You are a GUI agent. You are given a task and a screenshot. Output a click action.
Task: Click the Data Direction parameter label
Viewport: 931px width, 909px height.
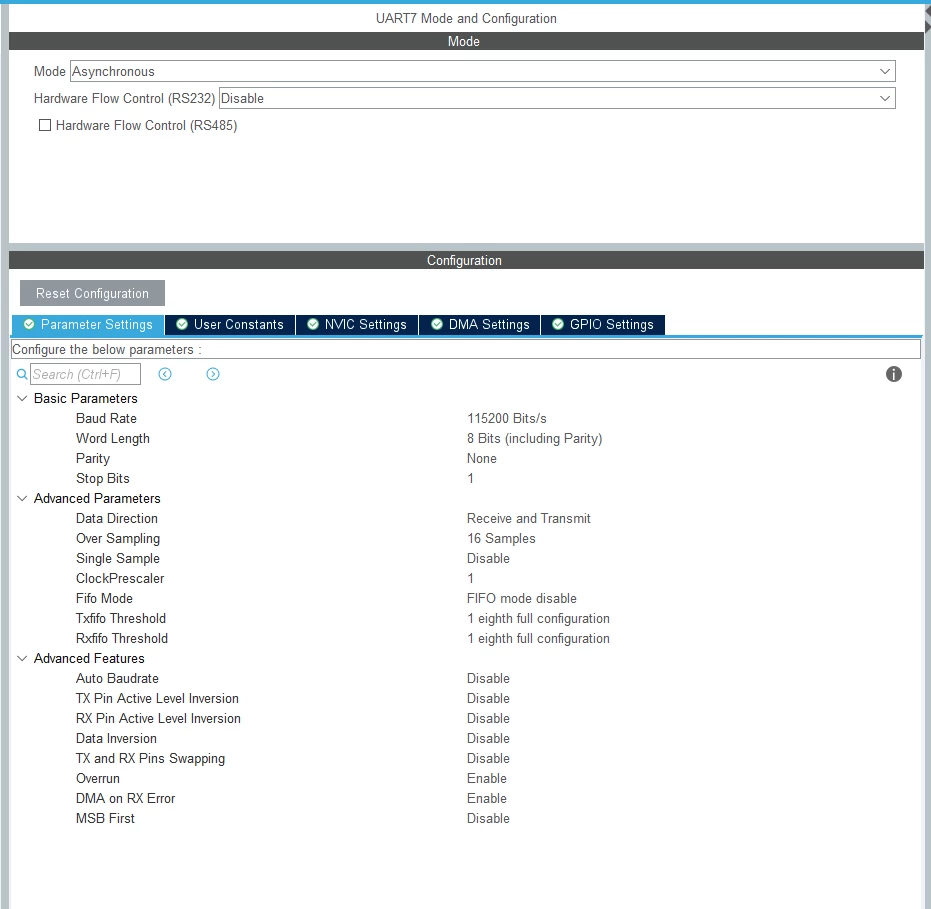coord(116,518)
